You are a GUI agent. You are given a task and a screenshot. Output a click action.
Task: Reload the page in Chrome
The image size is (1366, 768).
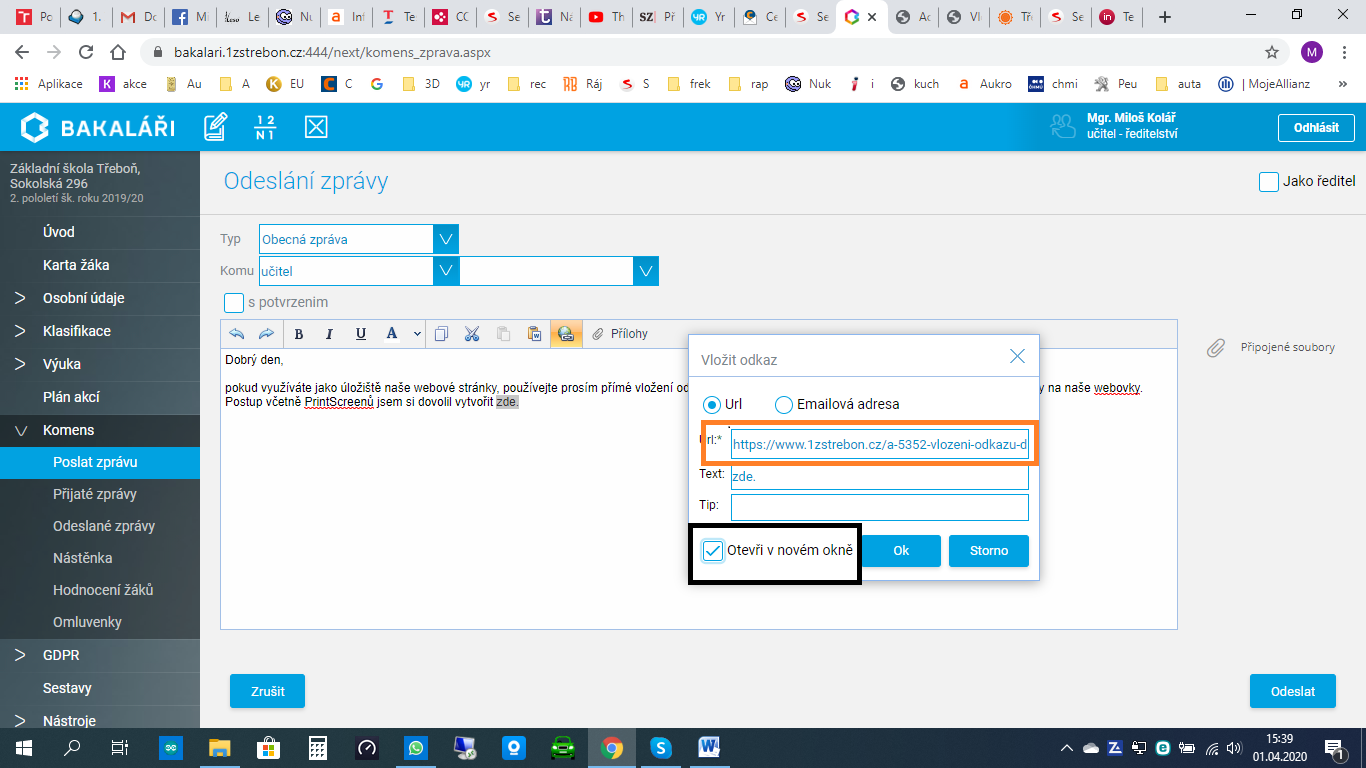click(x=86, y=52)
